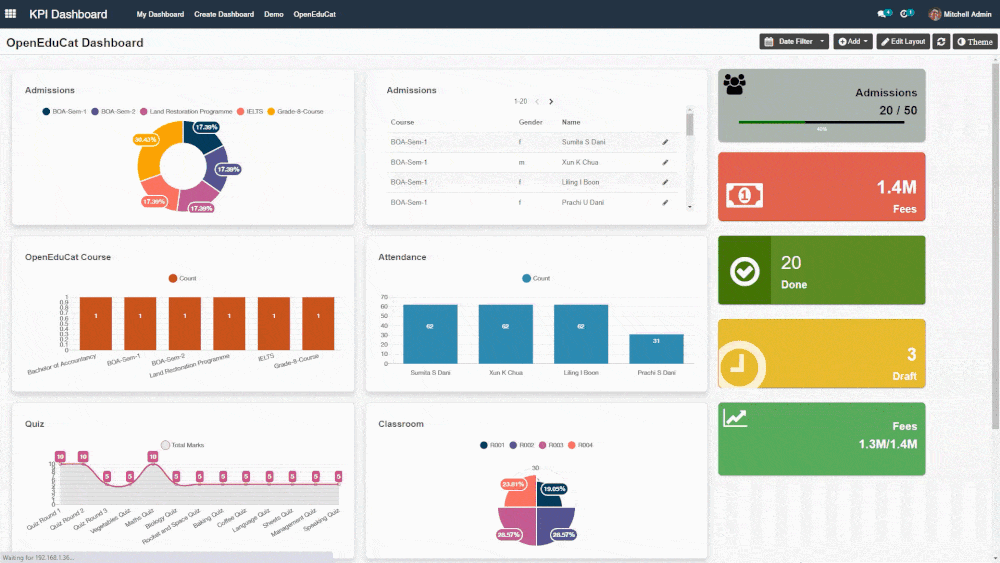The image size is (1000, 563).
Task: Open the Date Filter dropdown
Action: 795,41
